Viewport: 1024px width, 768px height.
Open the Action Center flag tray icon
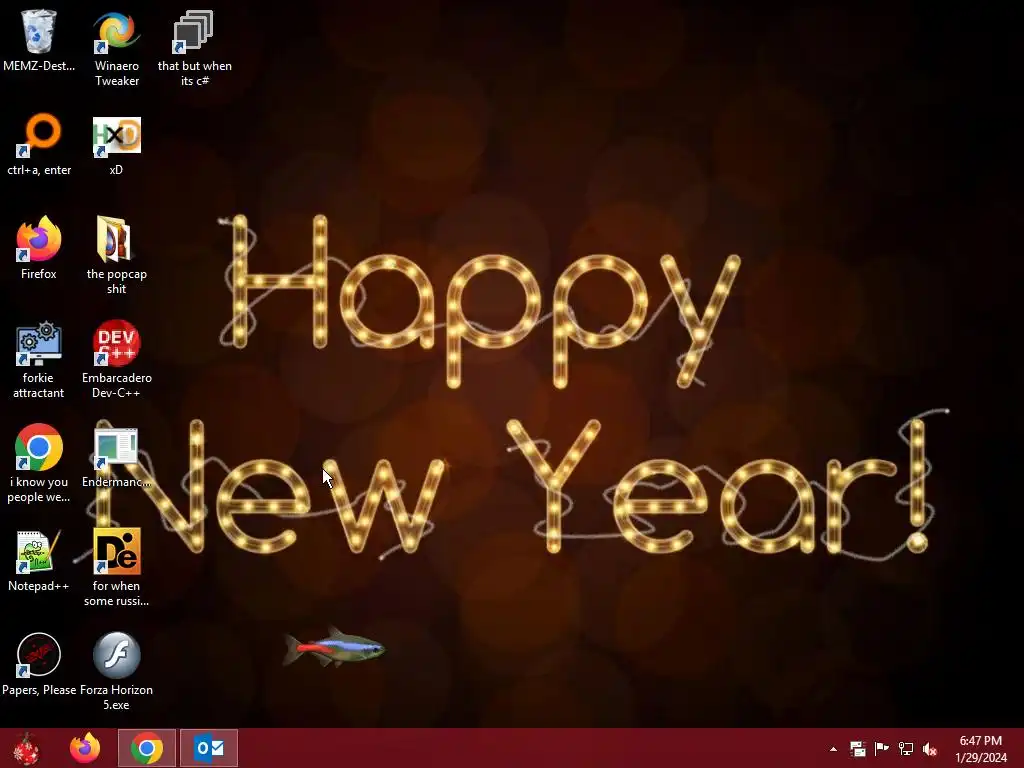click(882, 749)
